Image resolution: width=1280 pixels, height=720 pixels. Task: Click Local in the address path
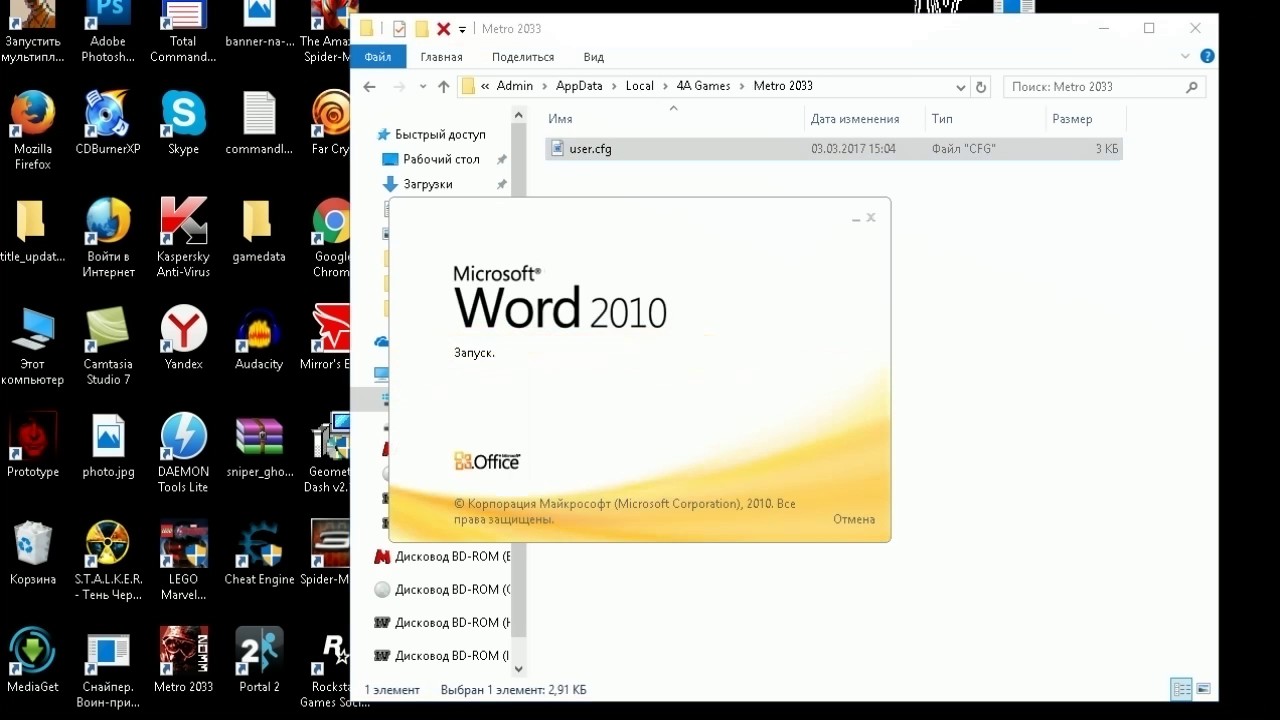click(640, 86)
